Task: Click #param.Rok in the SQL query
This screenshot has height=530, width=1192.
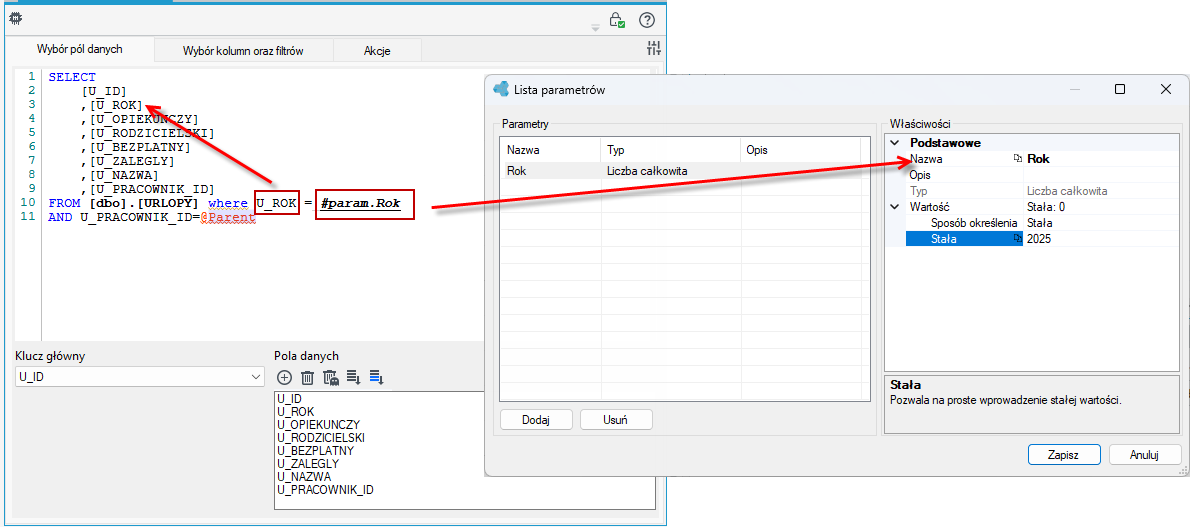Action: point(360,205)
